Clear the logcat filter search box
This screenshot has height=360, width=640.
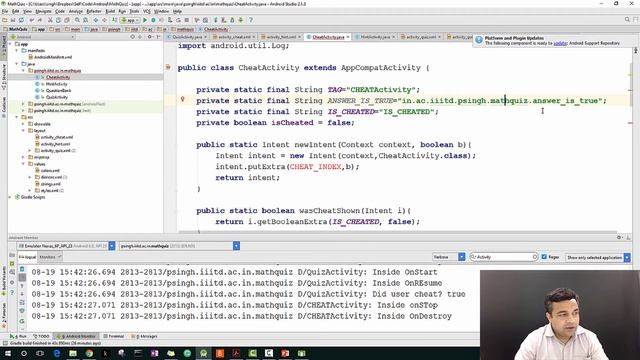click(x=535, y=257)
